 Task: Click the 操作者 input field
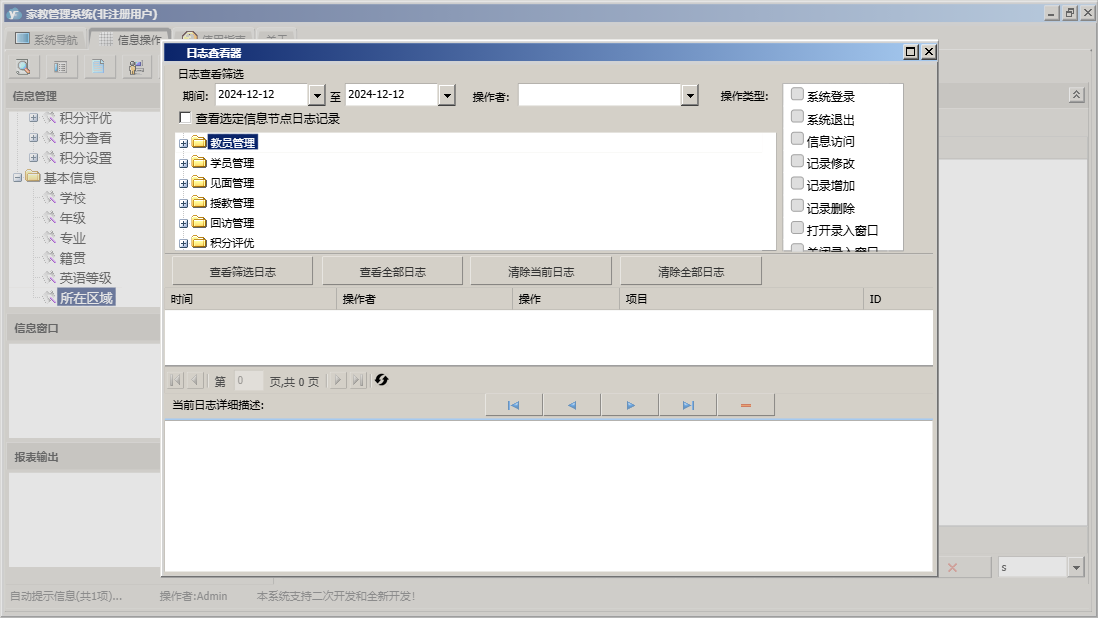click(x=599, y=95)
